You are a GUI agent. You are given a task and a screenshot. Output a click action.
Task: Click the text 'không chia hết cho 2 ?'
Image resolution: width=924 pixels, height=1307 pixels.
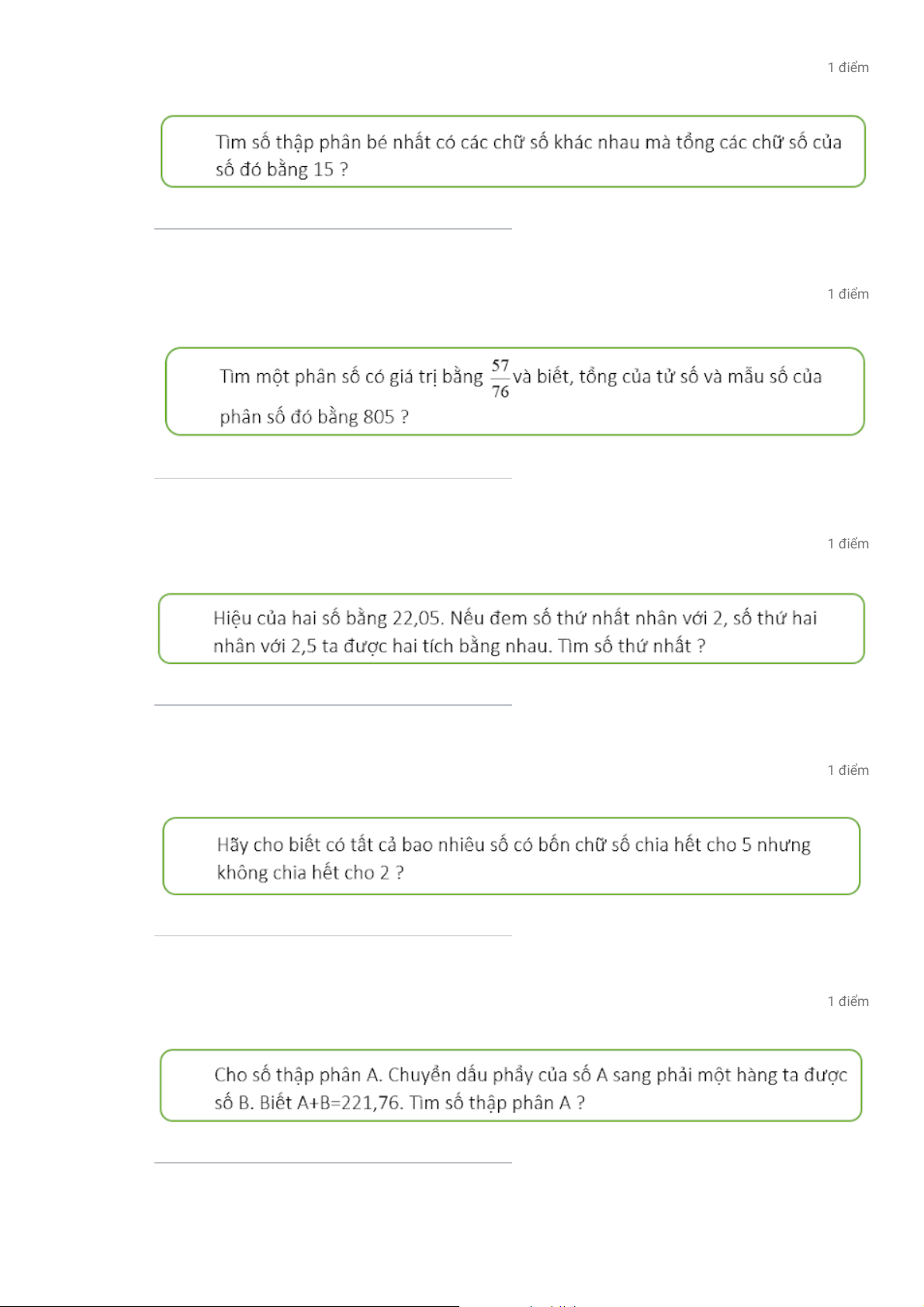coord(310,873)
